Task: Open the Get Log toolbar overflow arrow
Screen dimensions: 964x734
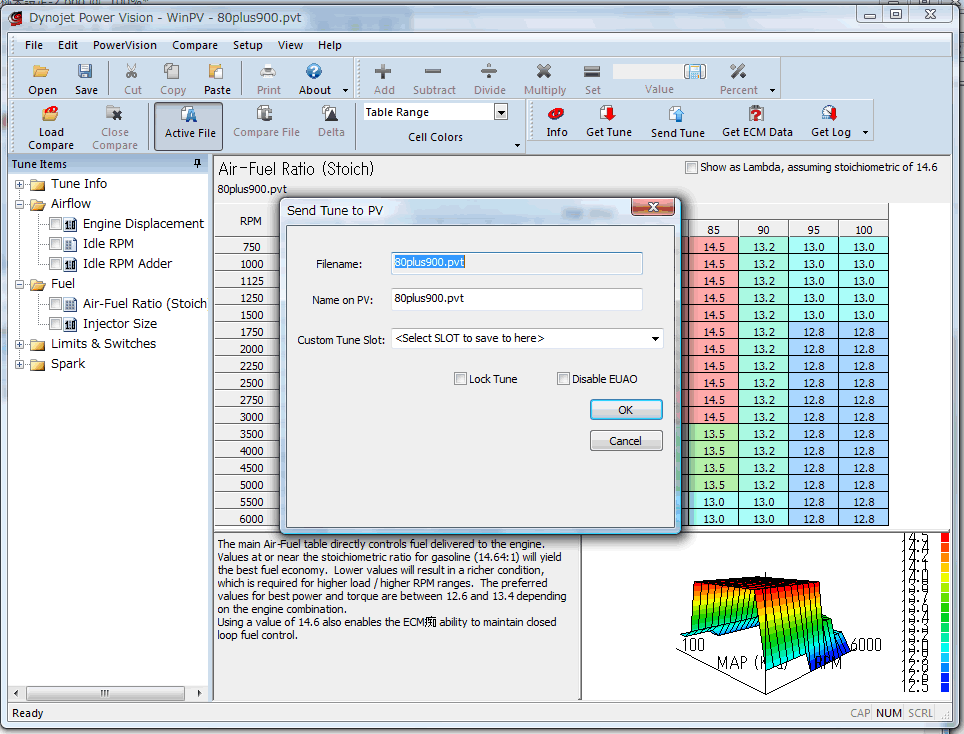Action: click(866, 132)
